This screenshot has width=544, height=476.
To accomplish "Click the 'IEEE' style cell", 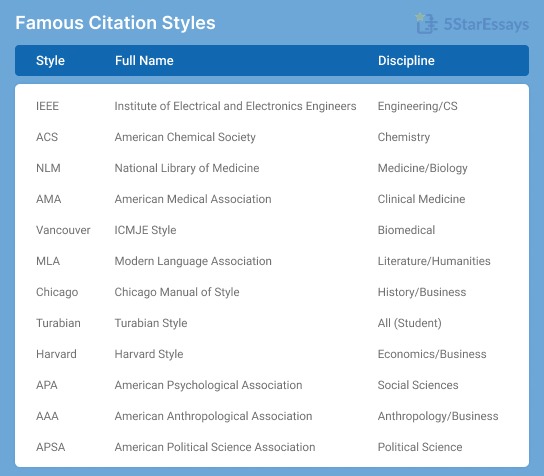I will (x=47, y=106).
